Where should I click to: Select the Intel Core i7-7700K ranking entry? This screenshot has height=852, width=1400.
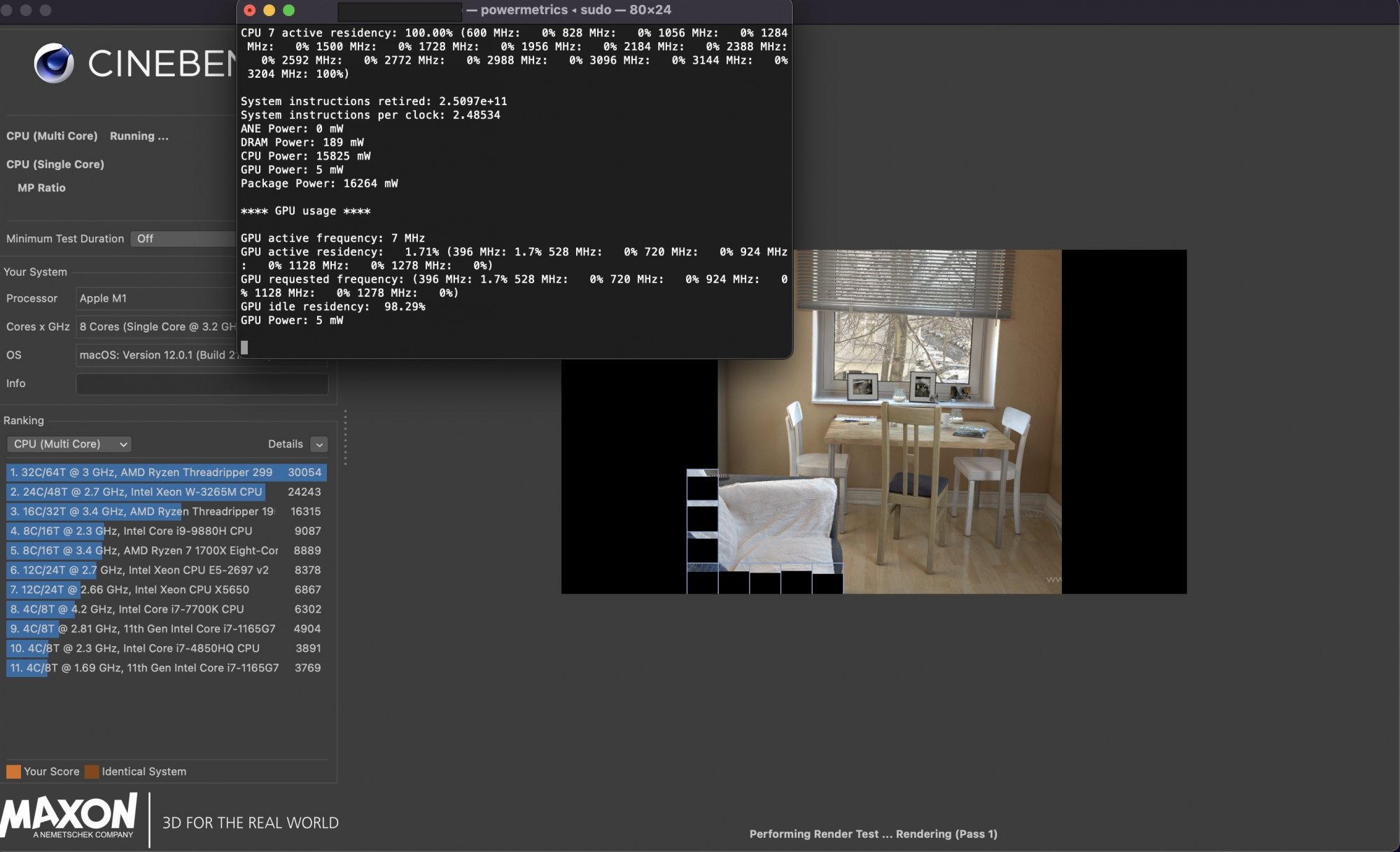coord(166,609)
